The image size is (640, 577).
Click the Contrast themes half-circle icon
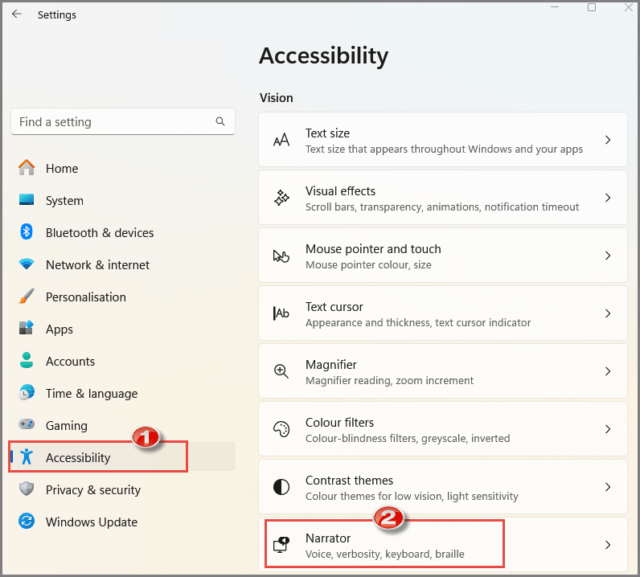pos(281,487)
